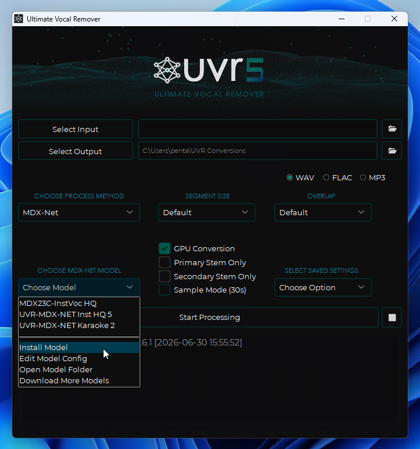The image size is (420, 449).
Task: Click the empty input path field
Action: (258, 129)
